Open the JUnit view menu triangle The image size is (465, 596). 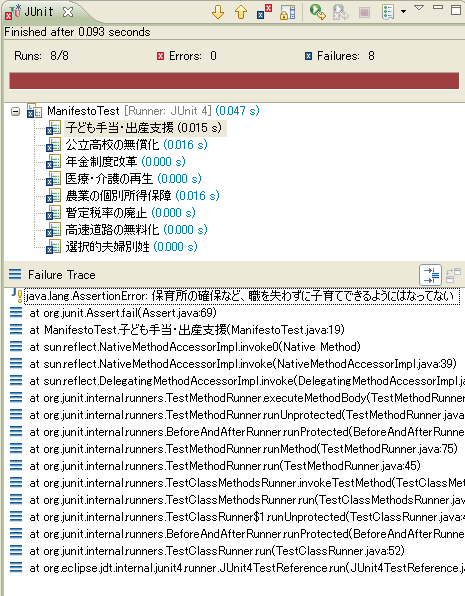click(x=419, y=8)
